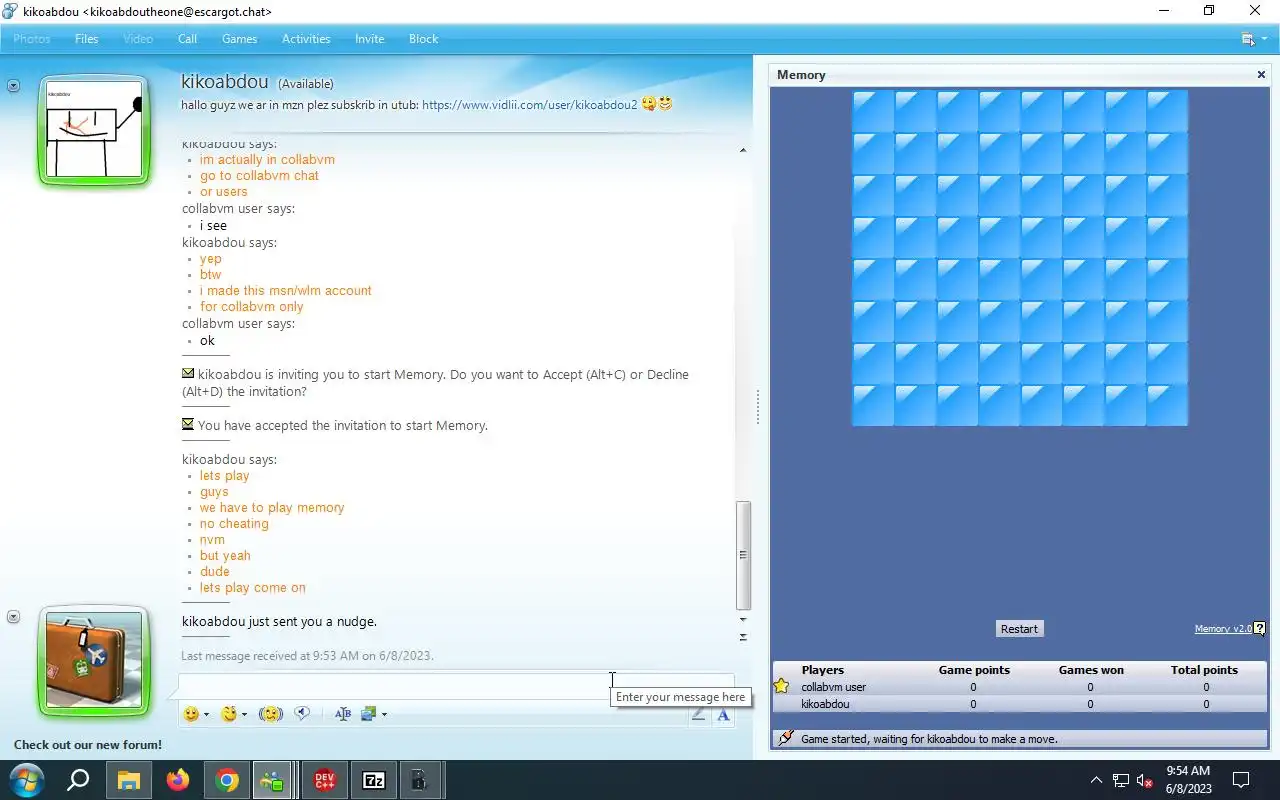Click the conversation scrollbar thumb

coord(743,555)
